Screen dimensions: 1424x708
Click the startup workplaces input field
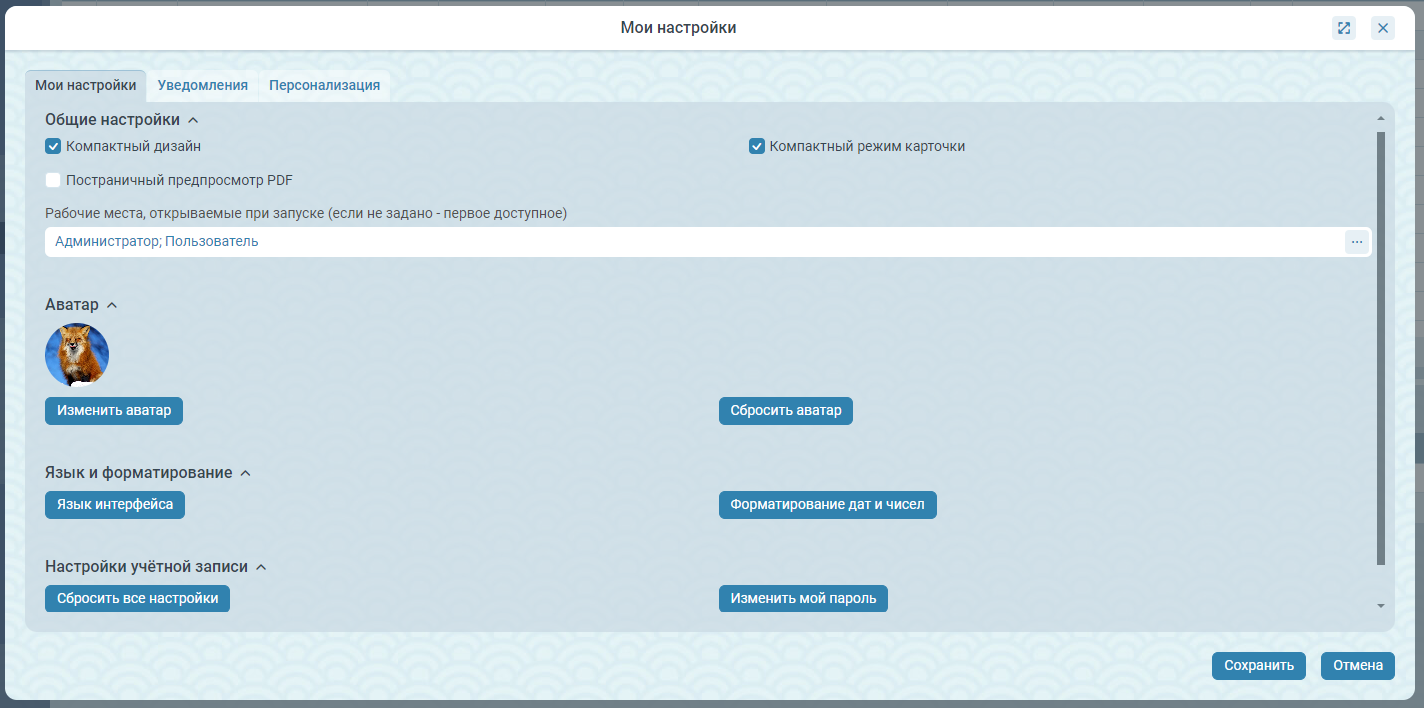pos(690,242)
